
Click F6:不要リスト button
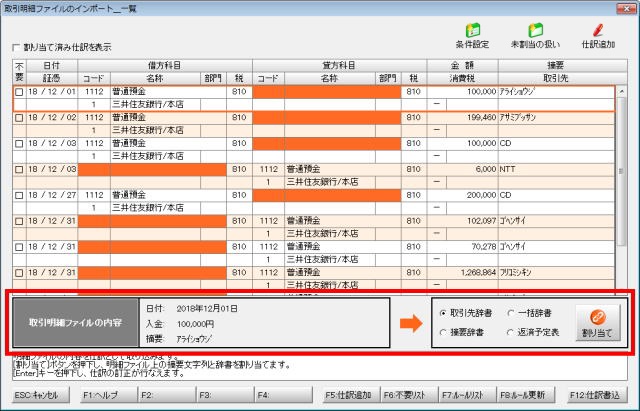tap(409, 395)
